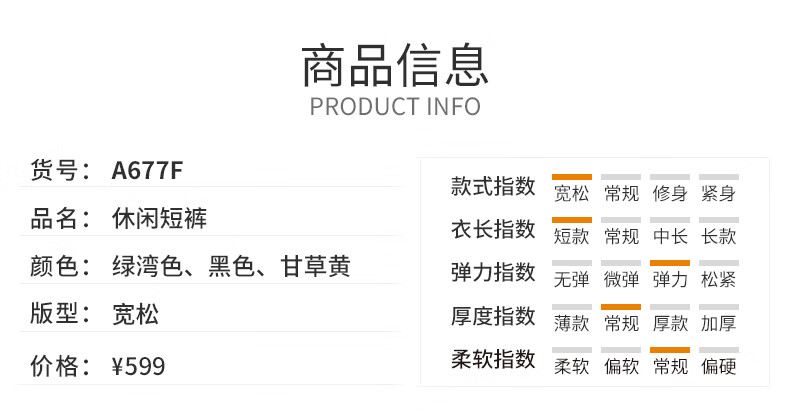Select the 紧身 style option
790x410 pixels.
(718, 193)
